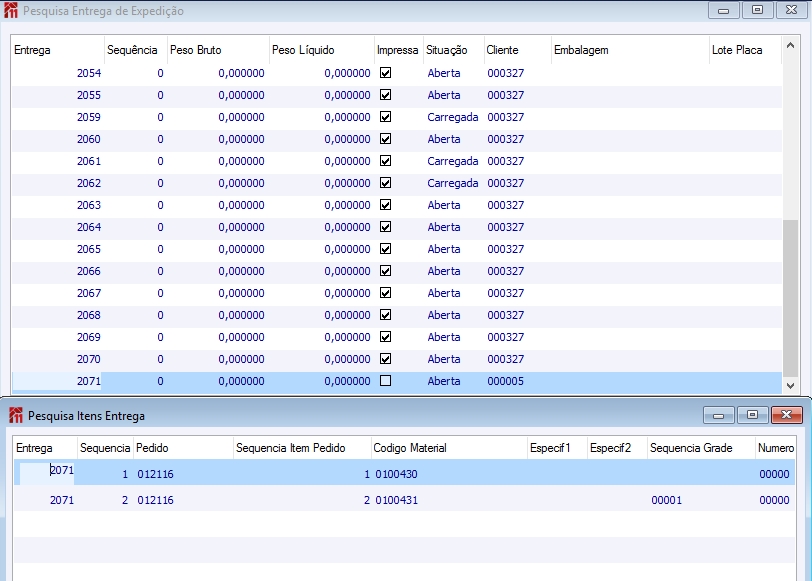
Task: Select entrega row 2071
Action: [397, 381]
